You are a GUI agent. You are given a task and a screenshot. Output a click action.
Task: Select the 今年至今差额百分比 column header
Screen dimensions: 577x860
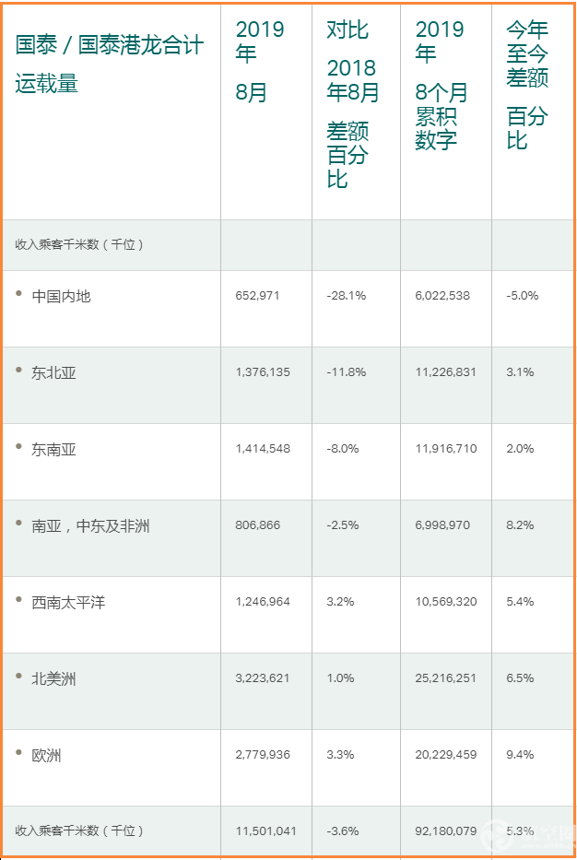[x=527, y=84]
